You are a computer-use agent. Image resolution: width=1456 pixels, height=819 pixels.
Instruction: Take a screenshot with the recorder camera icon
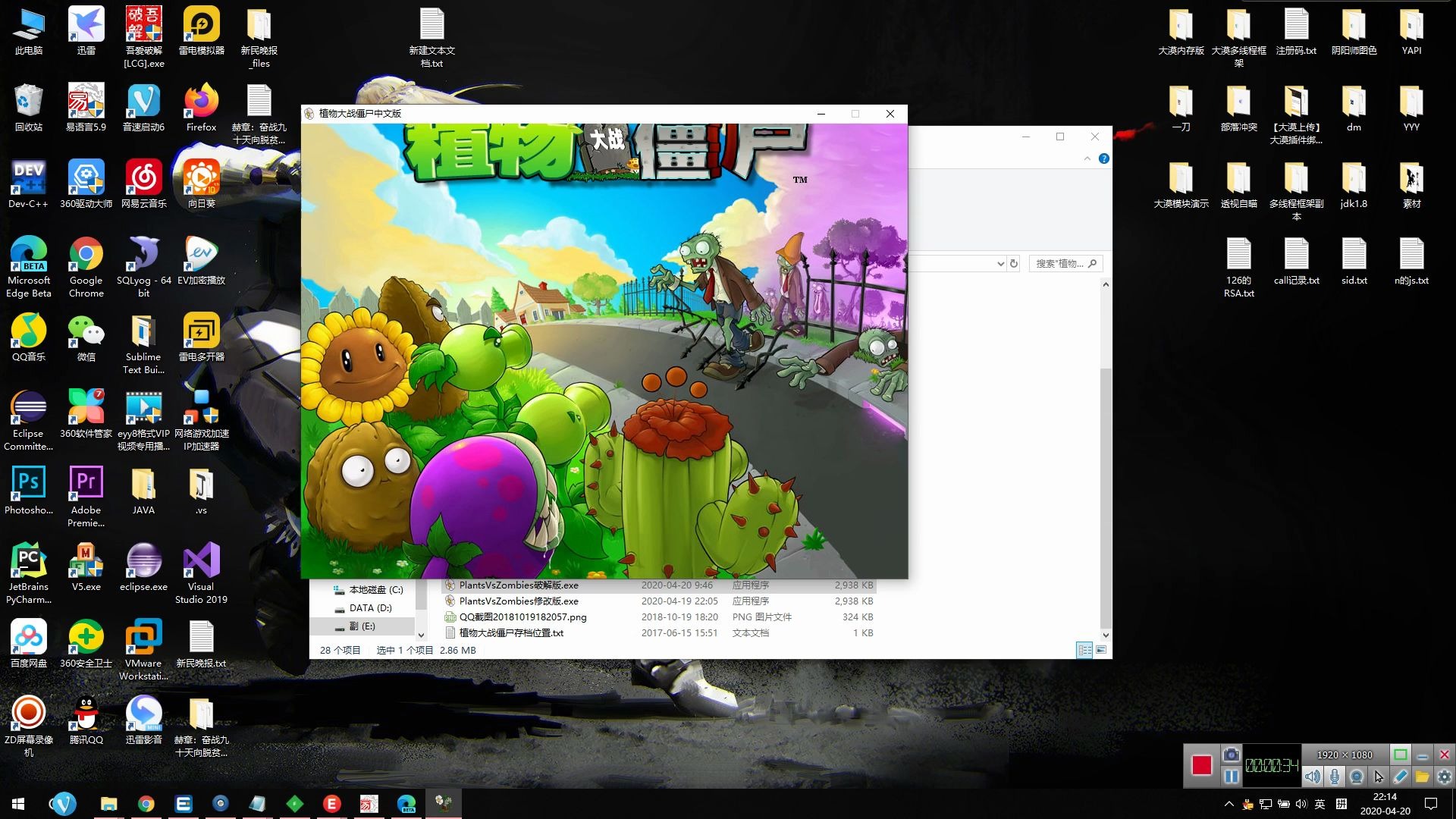point(1232,755)
